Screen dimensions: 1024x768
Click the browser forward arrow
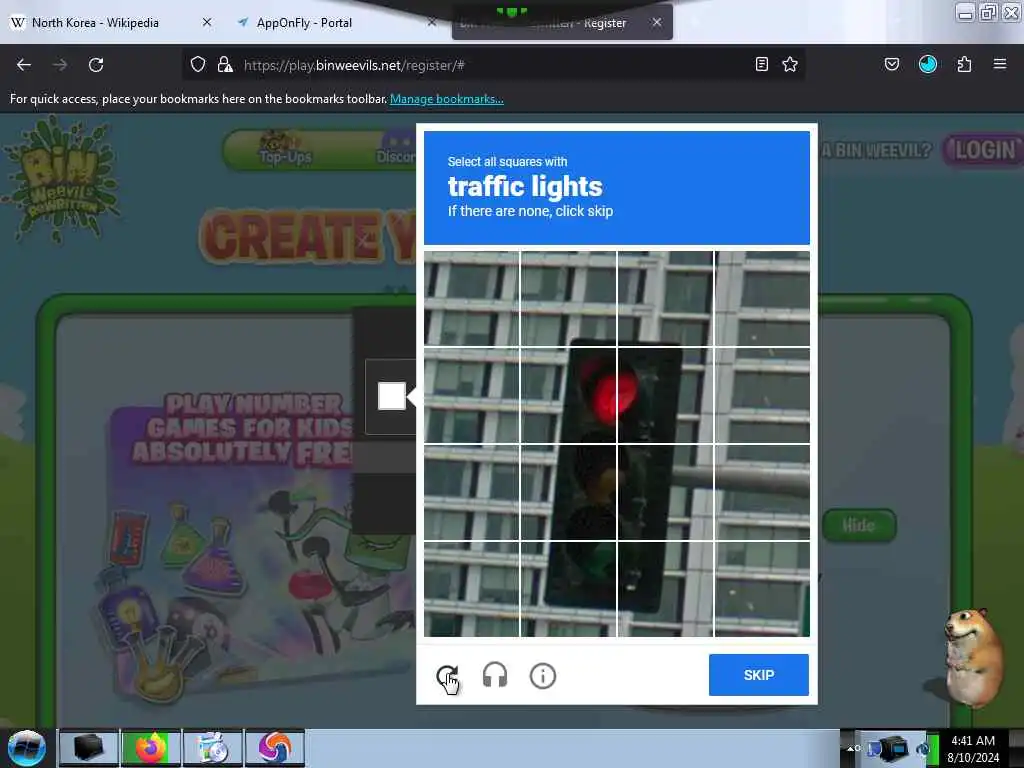point(60,65)
